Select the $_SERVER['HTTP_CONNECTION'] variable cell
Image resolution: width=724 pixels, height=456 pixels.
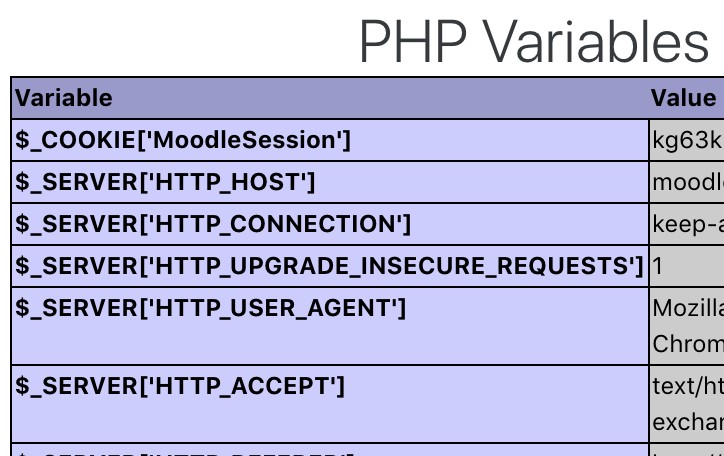point(212,224)
